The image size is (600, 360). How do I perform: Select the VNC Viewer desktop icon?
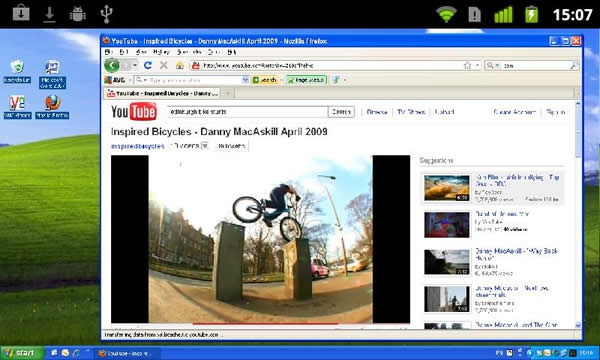point(17,107)
